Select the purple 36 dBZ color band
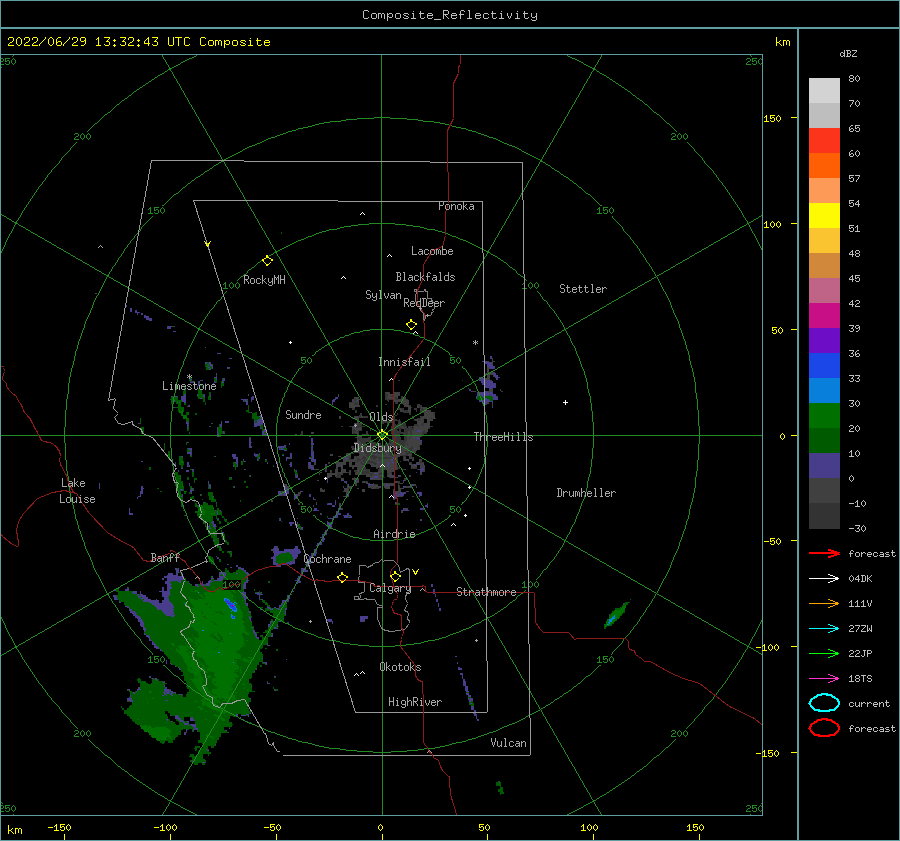This screenshot has height=841, width=900. 824,340
